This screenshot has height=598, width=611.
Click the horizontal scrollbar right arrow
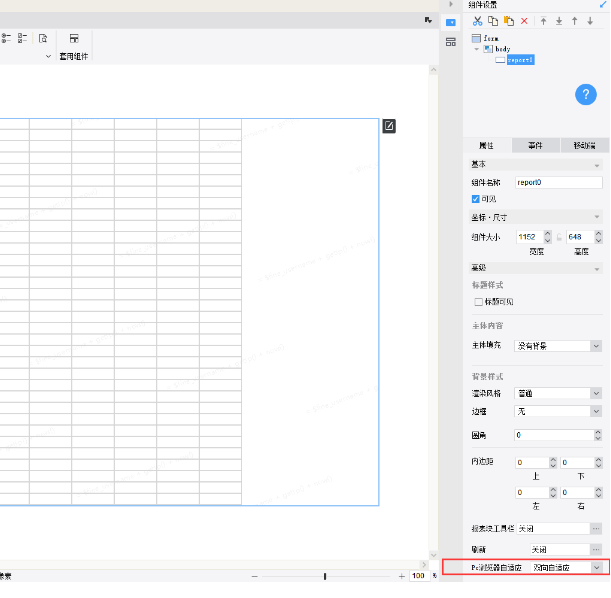coord(424,564)
